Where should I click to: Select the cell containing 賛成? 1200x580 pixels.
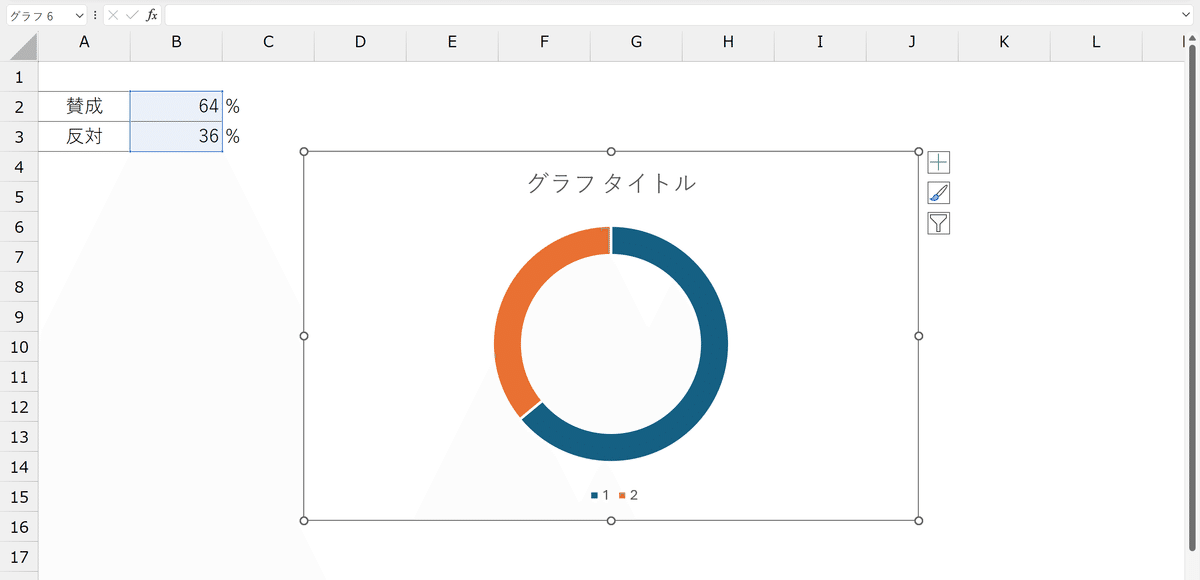tap(84, 107)
